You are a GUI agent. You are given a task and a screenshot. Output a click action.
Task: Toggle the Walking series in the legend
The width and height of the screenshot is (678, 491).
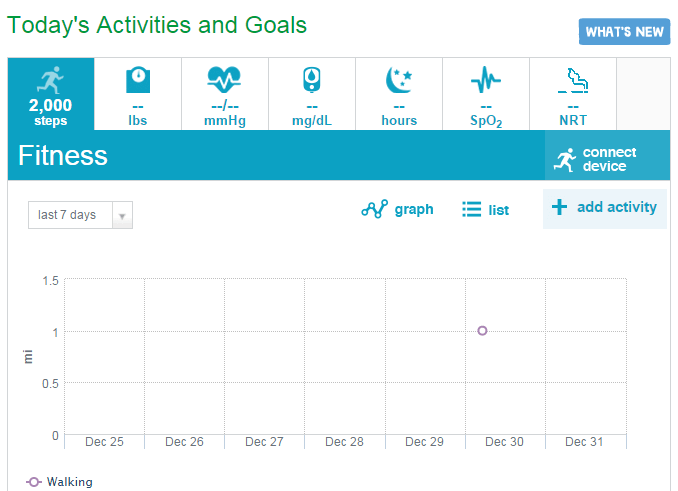tap(59, 481)
